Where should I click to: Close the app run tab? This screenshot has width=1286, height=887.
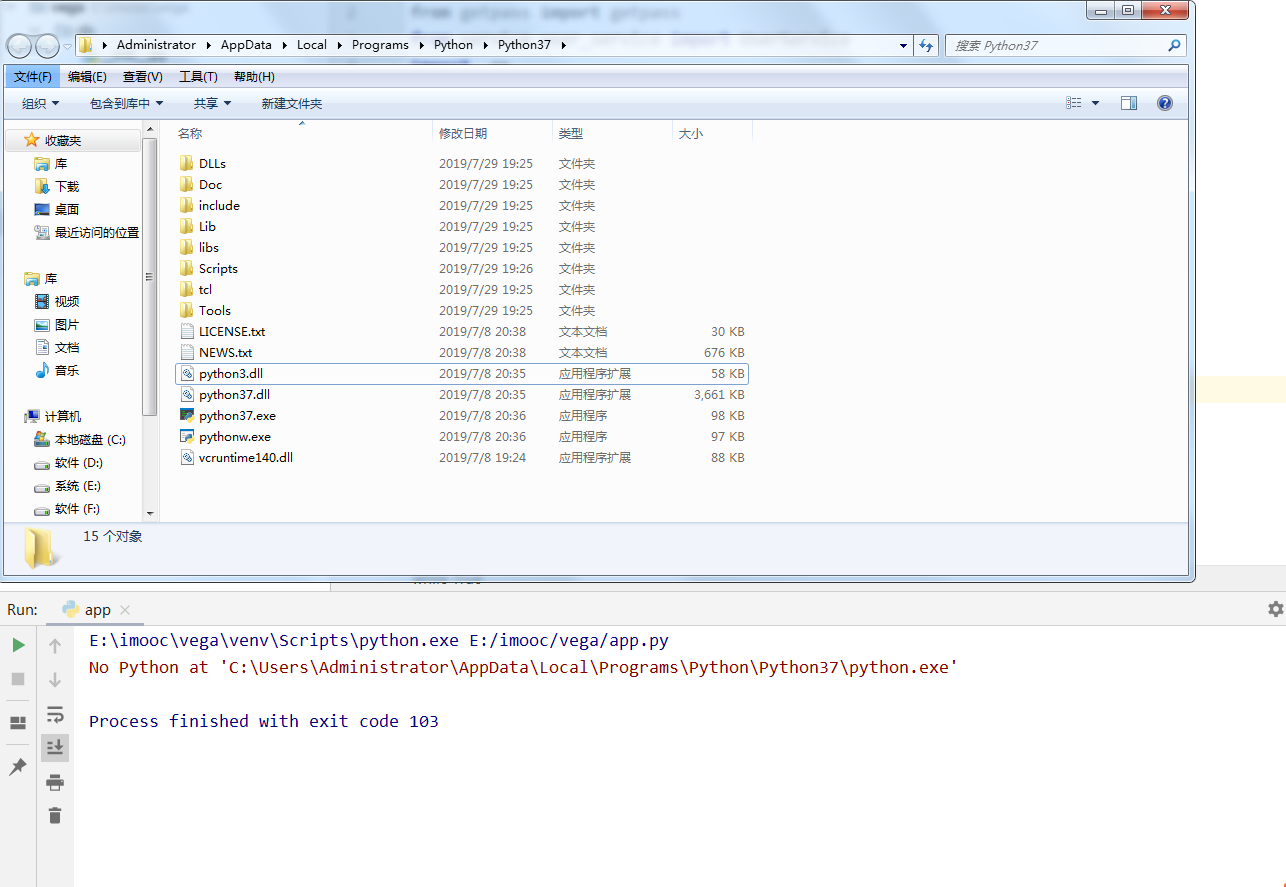[125, 610]
